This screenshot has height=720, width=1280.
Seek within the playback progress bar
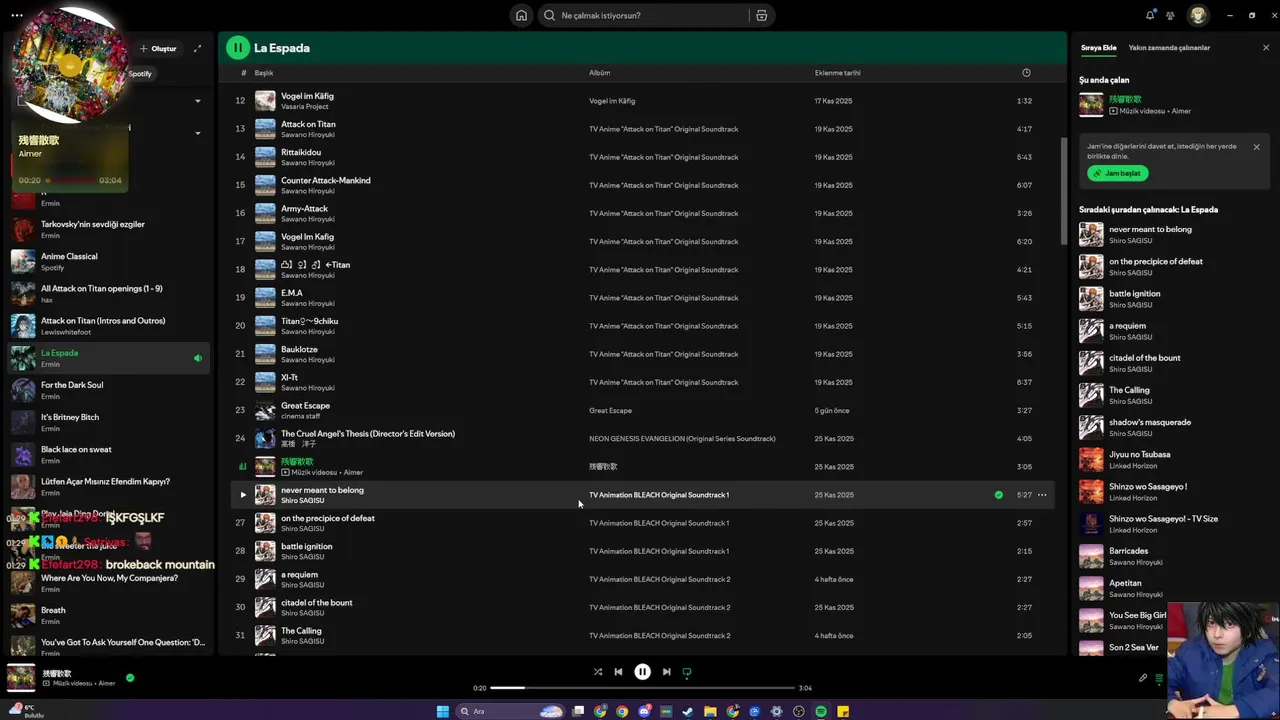643,688
